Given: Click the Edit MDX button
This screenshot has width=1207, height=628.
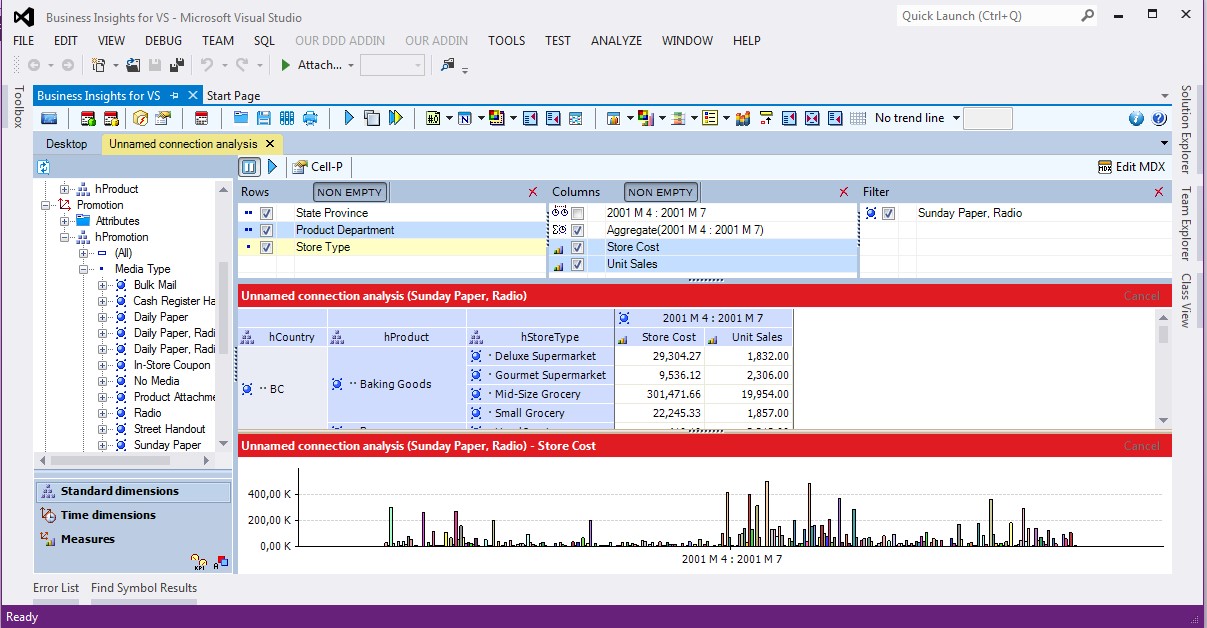Looking at the screenshot, I should [x=1132, y=167].
